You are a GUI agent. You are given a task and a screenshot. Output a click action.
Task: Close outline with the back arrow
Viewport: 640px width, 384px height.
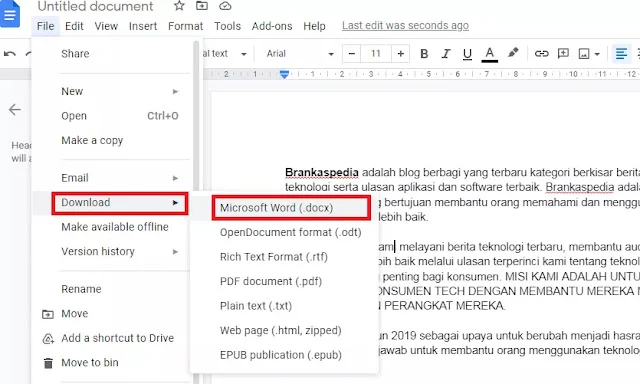click(15, 109)
